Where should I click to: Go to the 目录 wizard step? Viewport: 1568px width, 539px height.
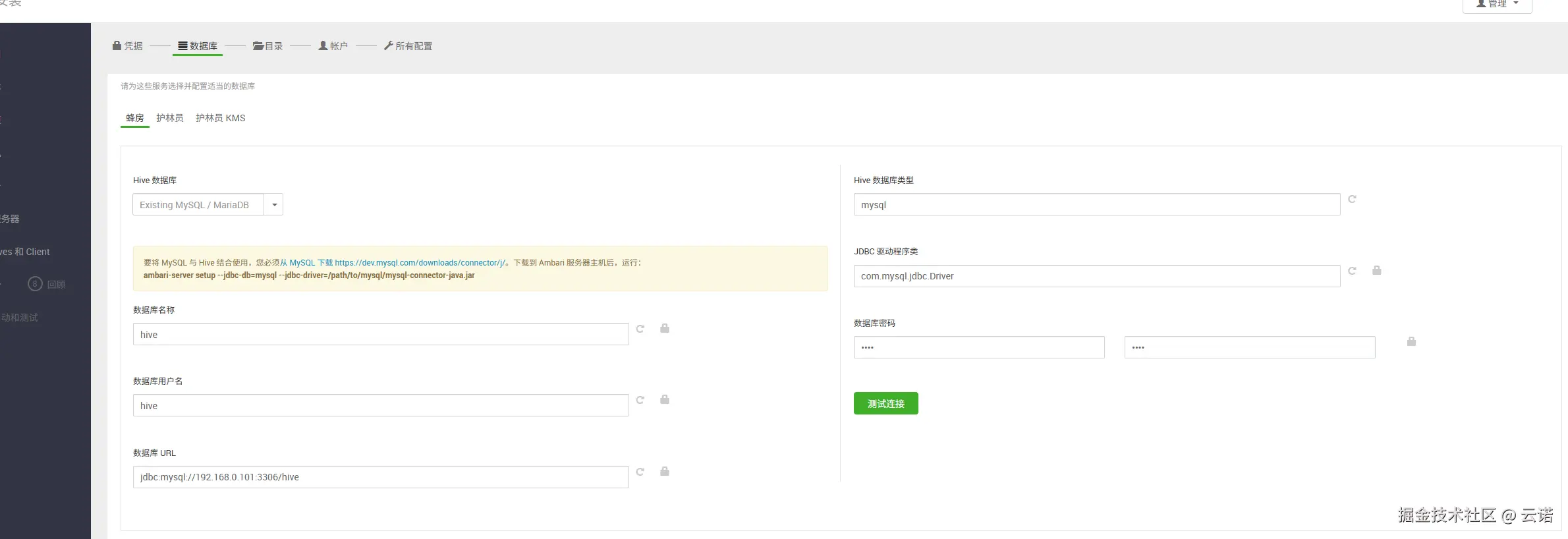(268, 46)
